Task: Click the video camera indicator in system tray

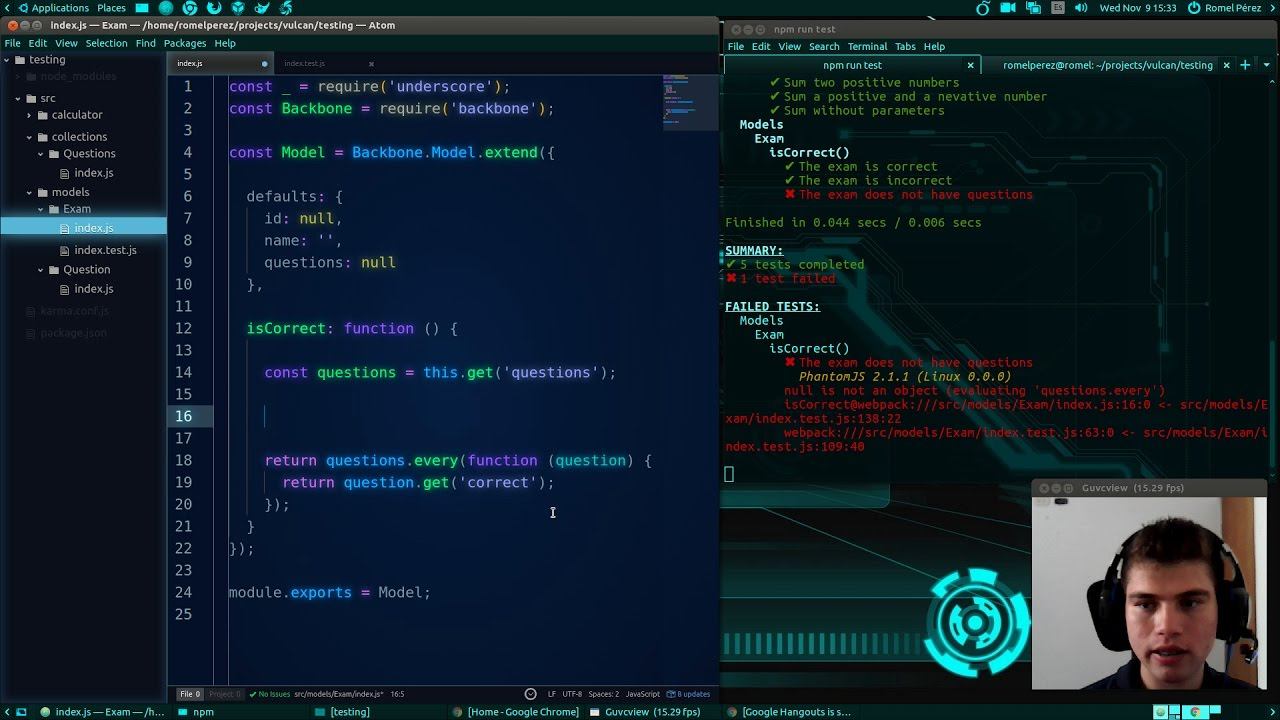Action: (1008, 8)
